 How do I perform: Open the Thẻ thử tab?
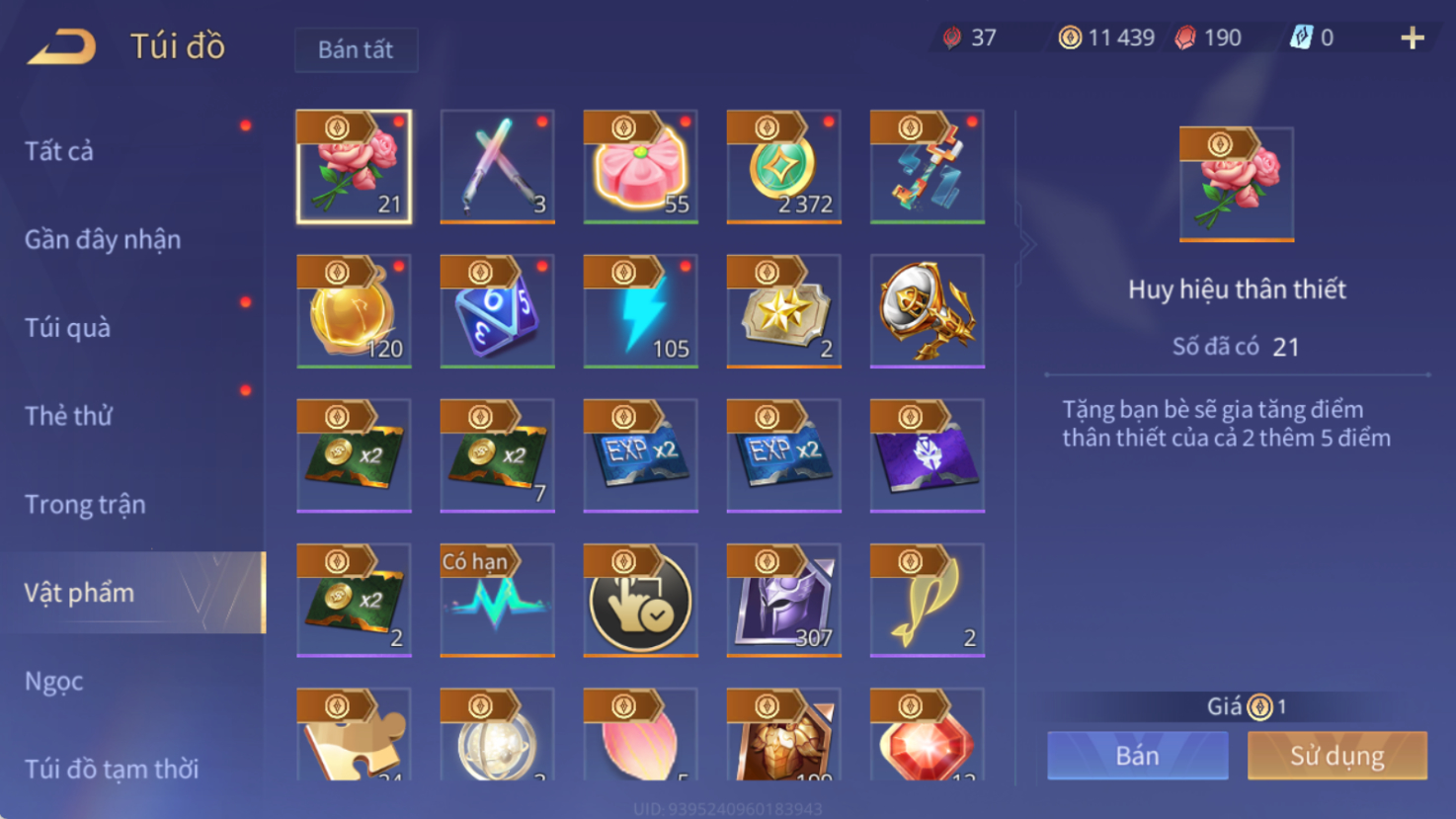pyautogui.click(x=68, y=416)
